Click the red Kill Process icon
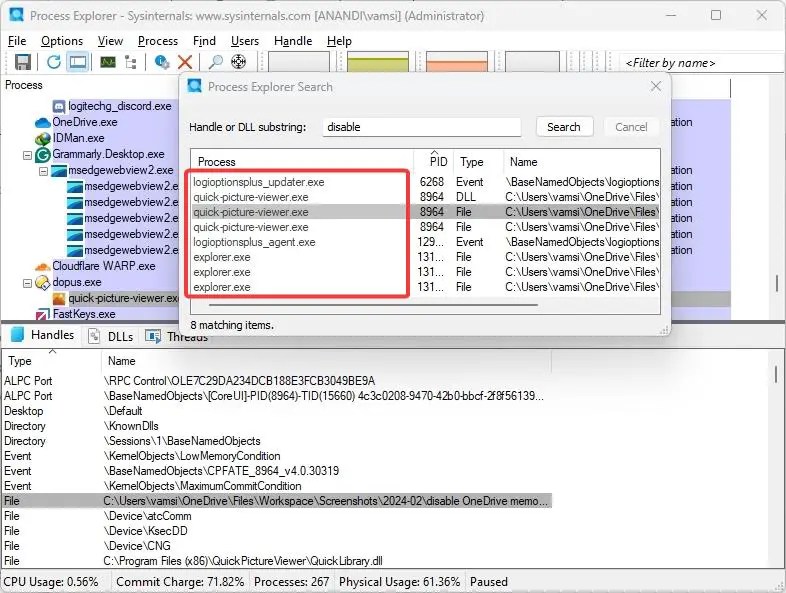The image size is (786, 593). (x=185, y=62)
